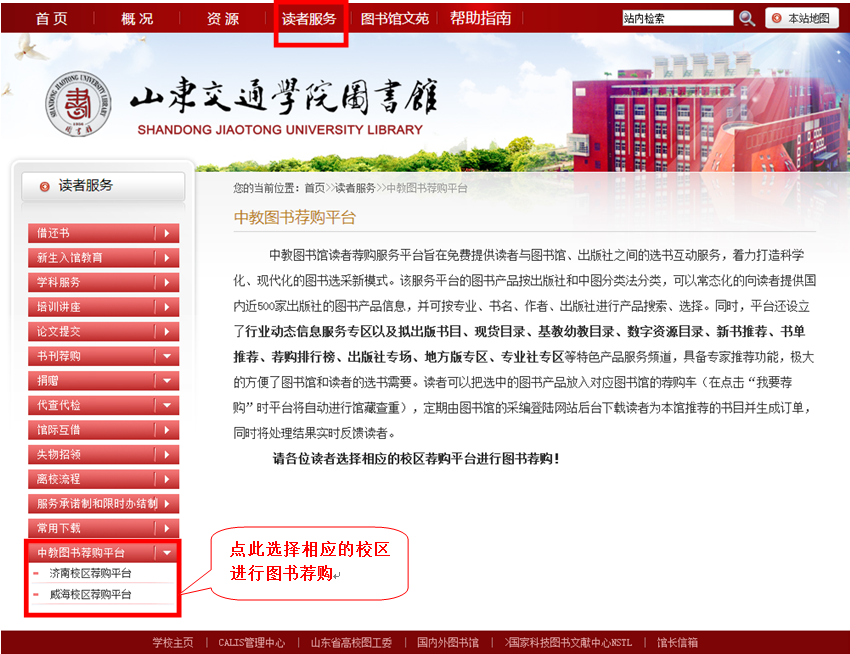Open 馆长信箱 footer link

point(678,643)
